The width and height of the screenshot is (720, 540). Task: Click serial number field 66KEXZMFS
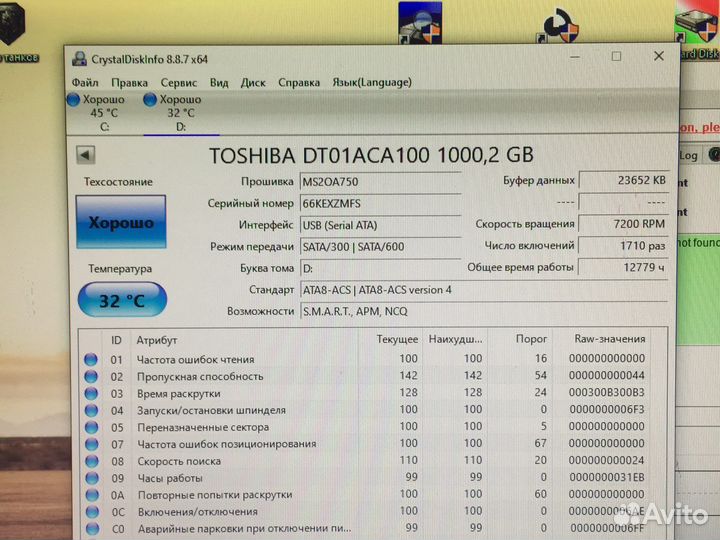380,203
